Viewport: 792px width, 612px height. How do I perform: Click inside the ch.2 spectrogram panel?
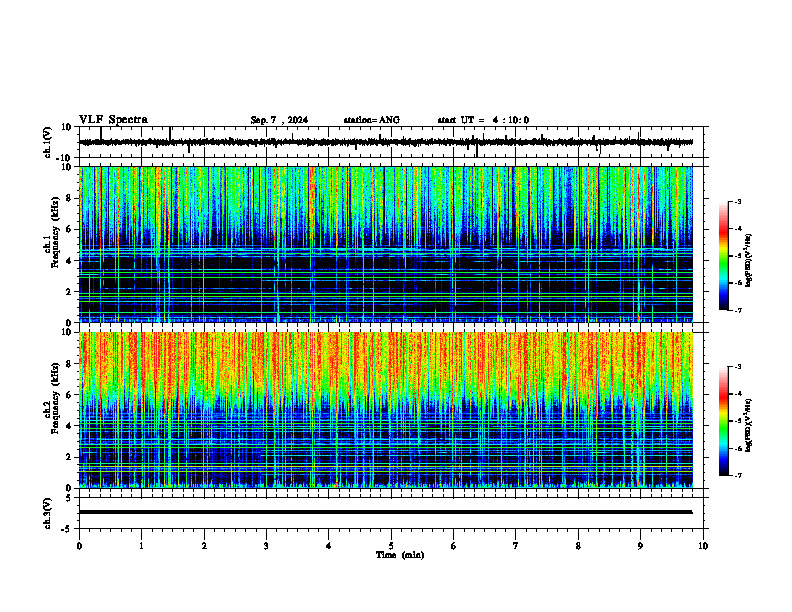[386, 410]
